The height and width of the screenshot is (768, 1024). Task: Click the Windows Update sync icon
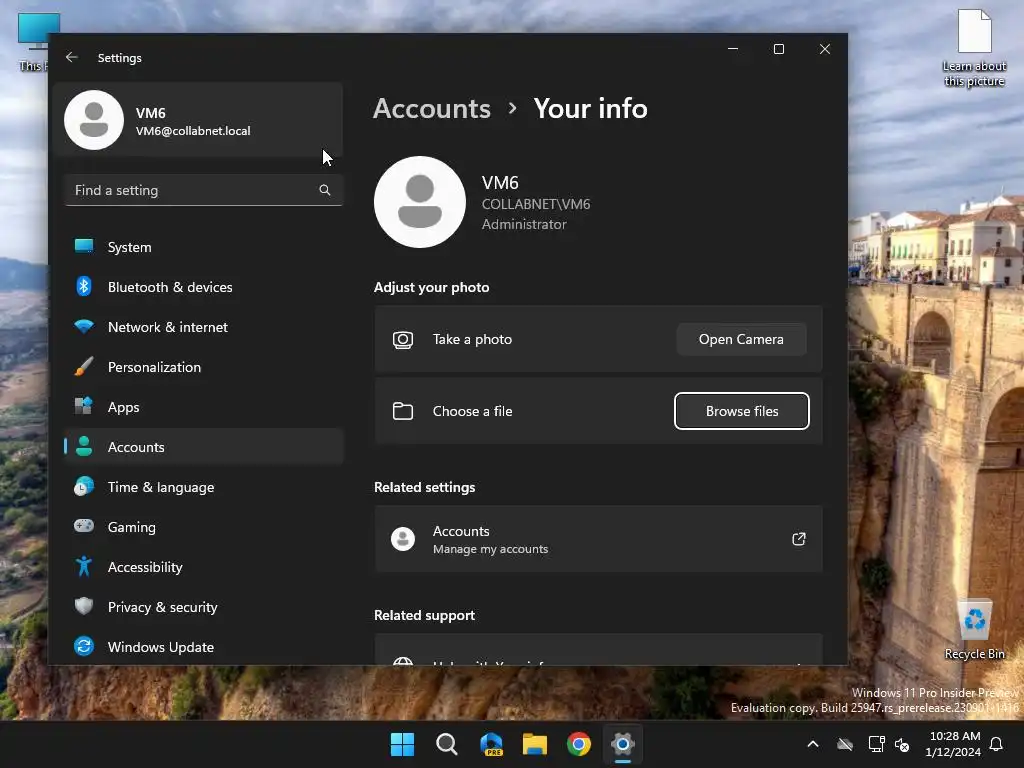coord(84,646)
